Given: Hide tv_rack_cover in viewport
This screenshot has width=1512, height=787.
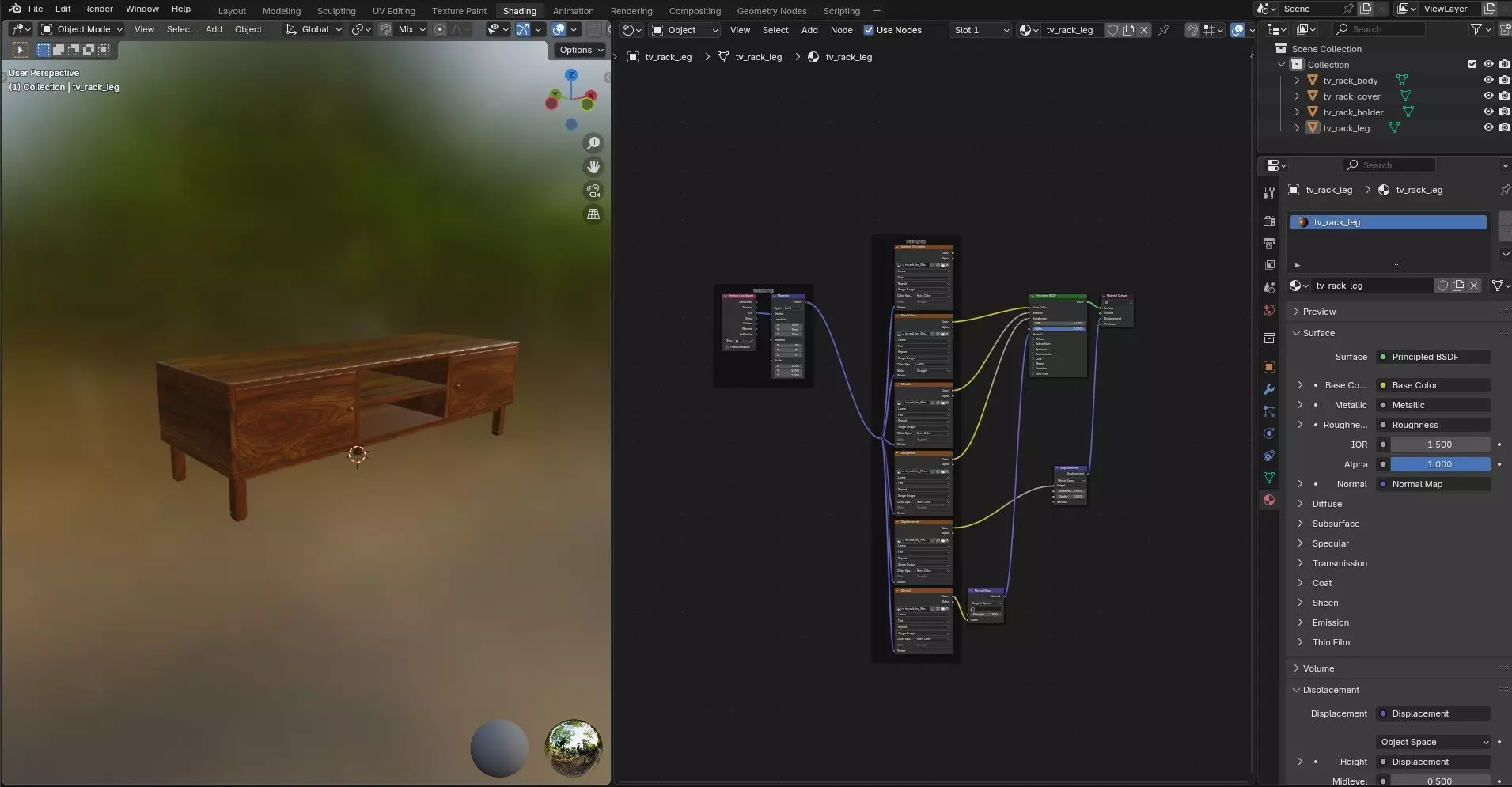Looking at the screenshot, I should click(x=1488, y=96).
